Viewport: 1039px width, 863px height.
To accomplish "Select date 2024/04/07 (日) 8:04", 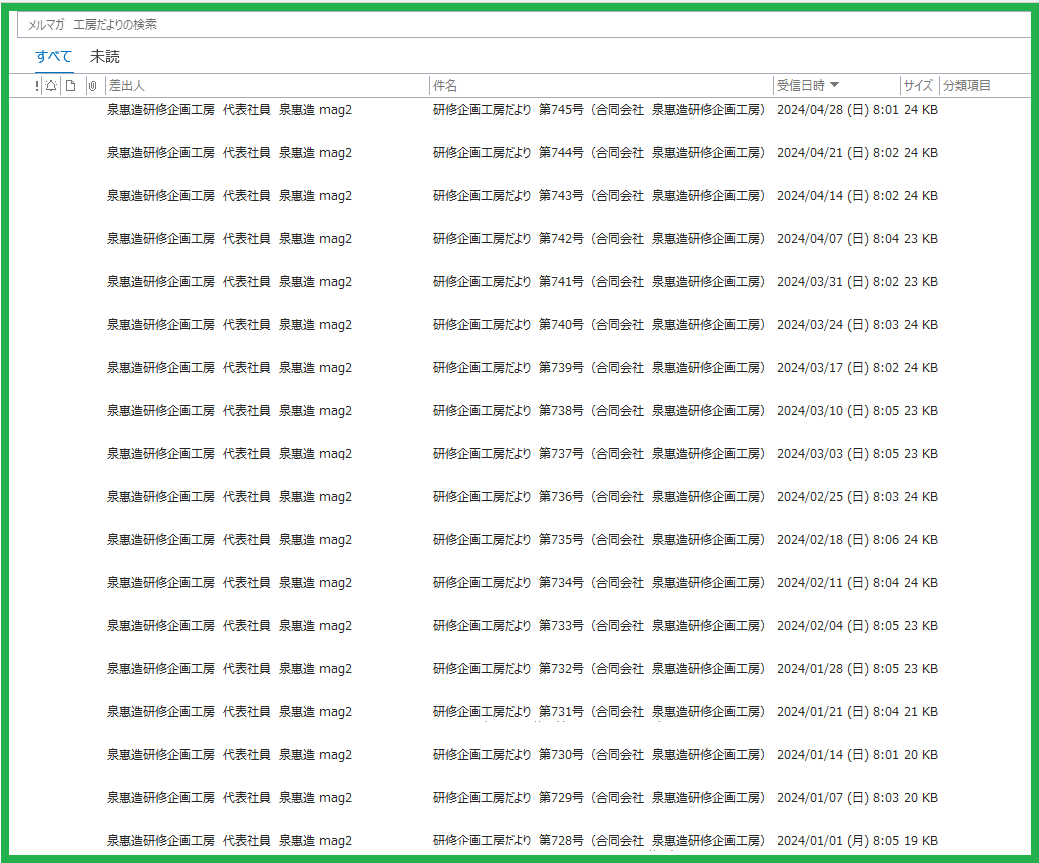I will tap(838, 239).
